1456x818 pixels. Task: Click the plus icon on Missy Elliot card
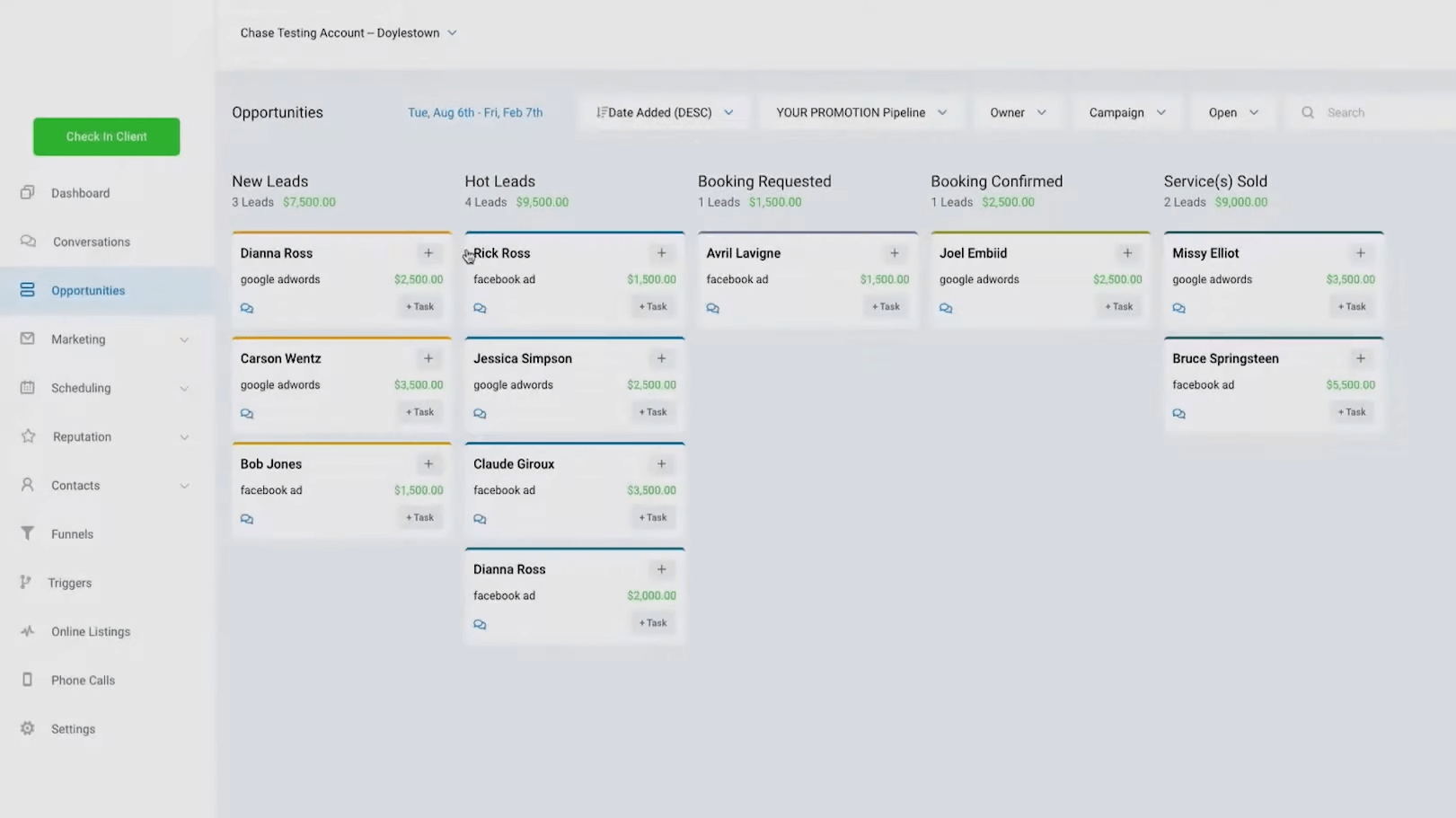pos(1360,253)
